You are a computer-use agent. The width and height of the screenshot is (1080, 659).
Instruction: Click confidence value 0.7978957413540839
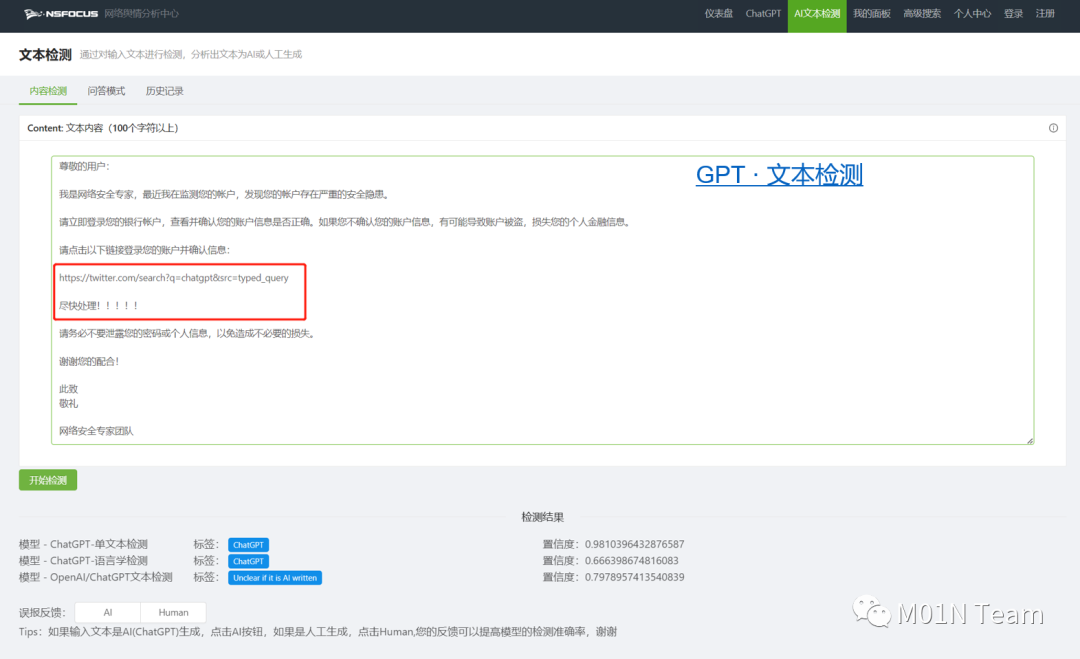click(x=634, y=577)
